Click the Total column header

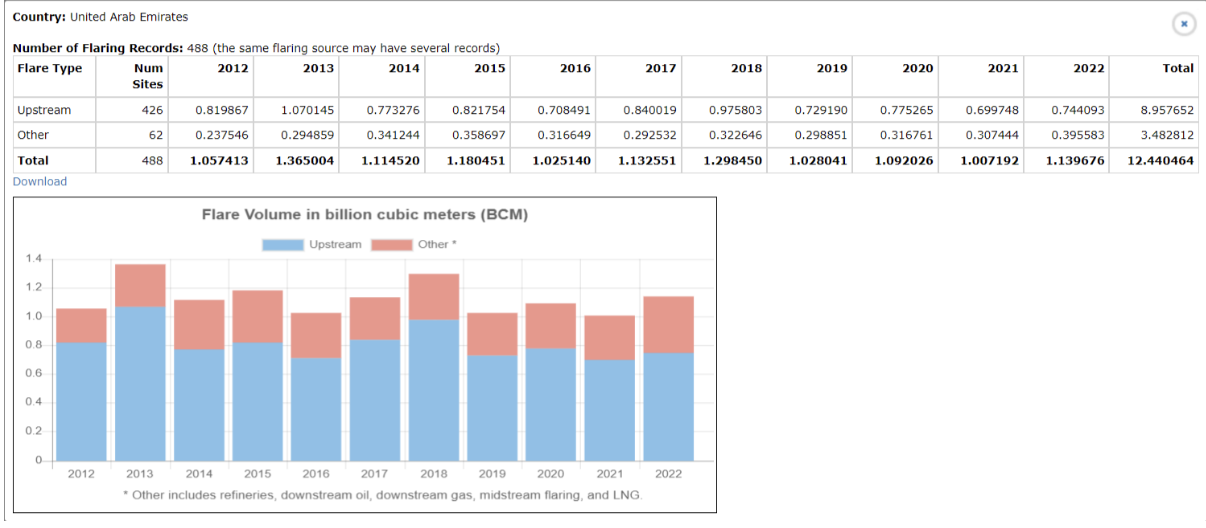pos(1178,68)
